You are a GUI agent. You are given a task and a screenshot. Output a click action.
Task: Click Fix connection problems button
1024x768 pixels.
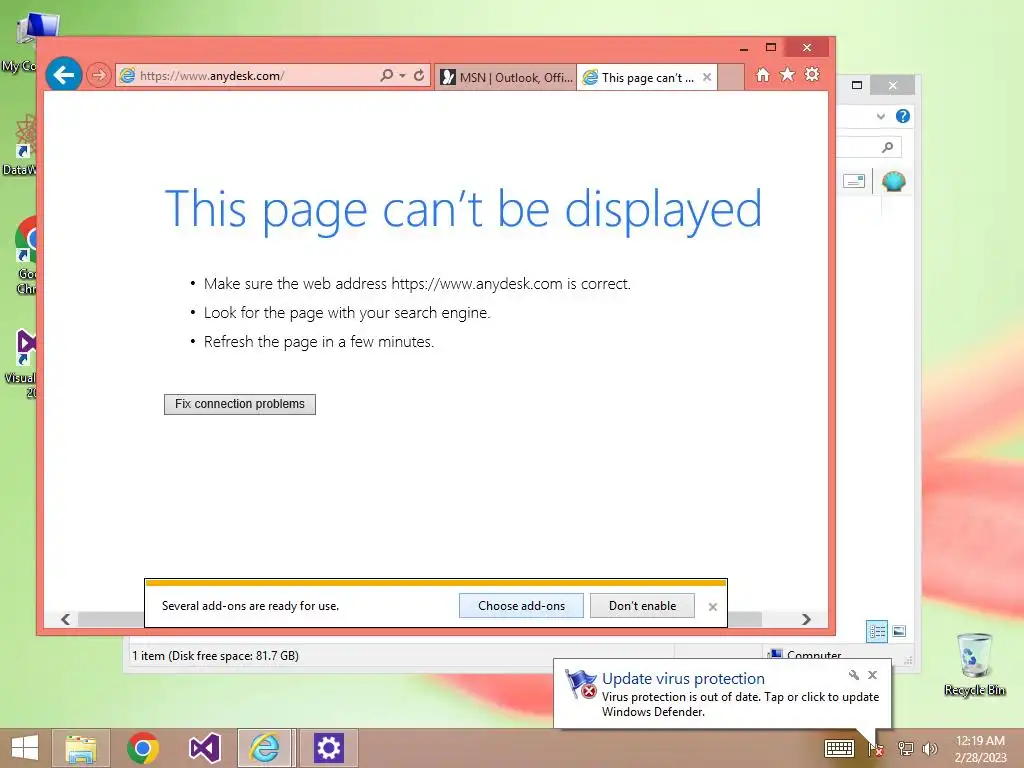coord(240,404)
